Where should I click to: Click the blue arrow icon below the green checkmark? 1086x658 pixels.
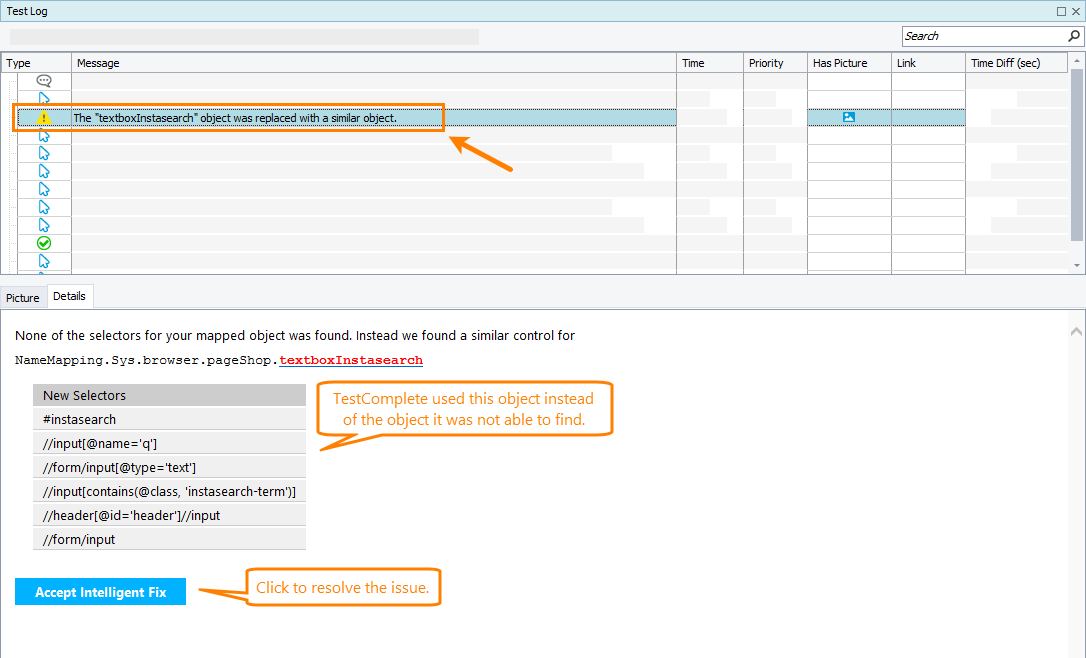[x=44, y=260]
